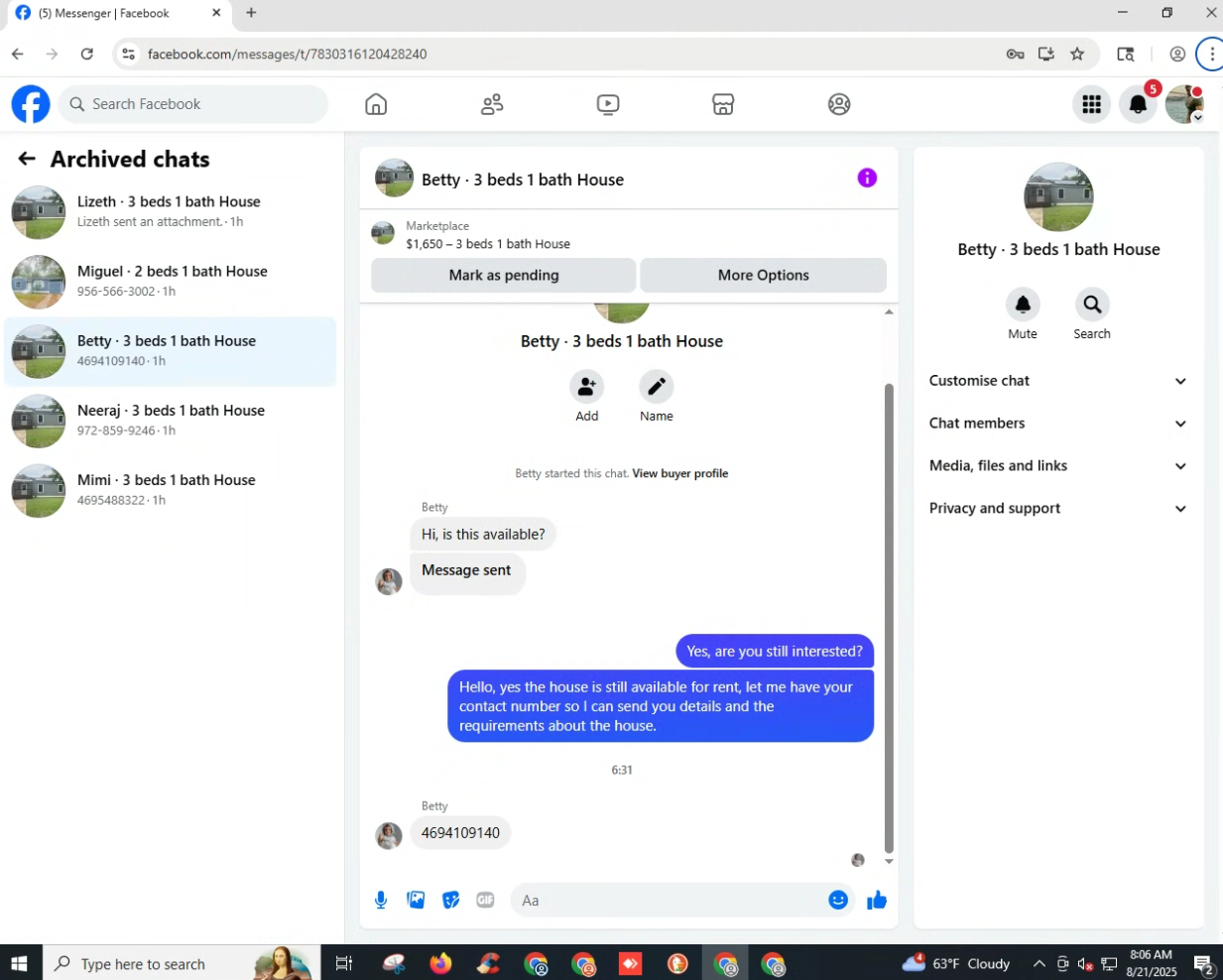Image resolution: width=1223 pixels, height=980 pixels.
Task: Attach a file with the photo icon
Action: point(416,900)
